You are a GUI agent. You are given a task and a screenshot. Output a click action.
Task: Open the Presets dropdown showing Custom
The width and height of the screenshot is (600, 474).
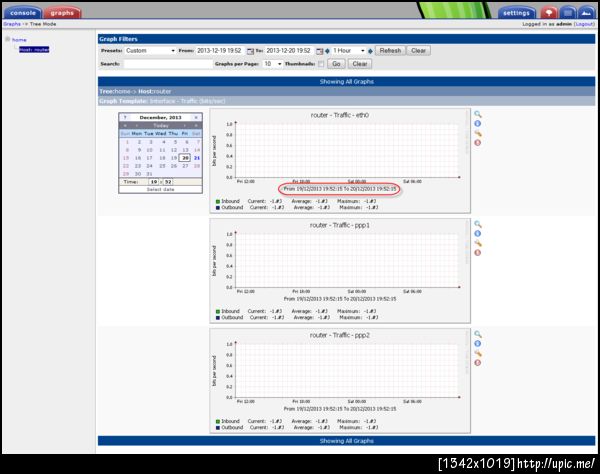[x=150, y=50]
